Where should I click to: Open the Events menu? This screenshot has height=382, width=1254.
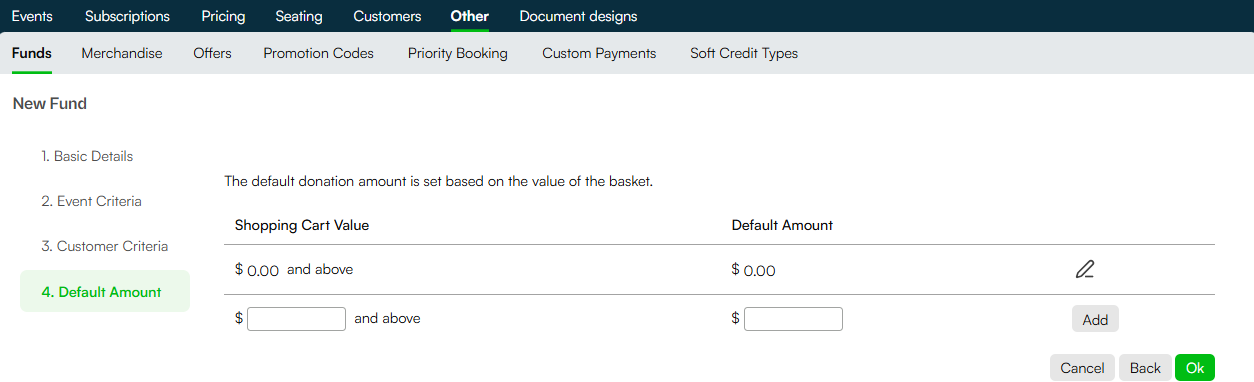(x=32, y=16)
